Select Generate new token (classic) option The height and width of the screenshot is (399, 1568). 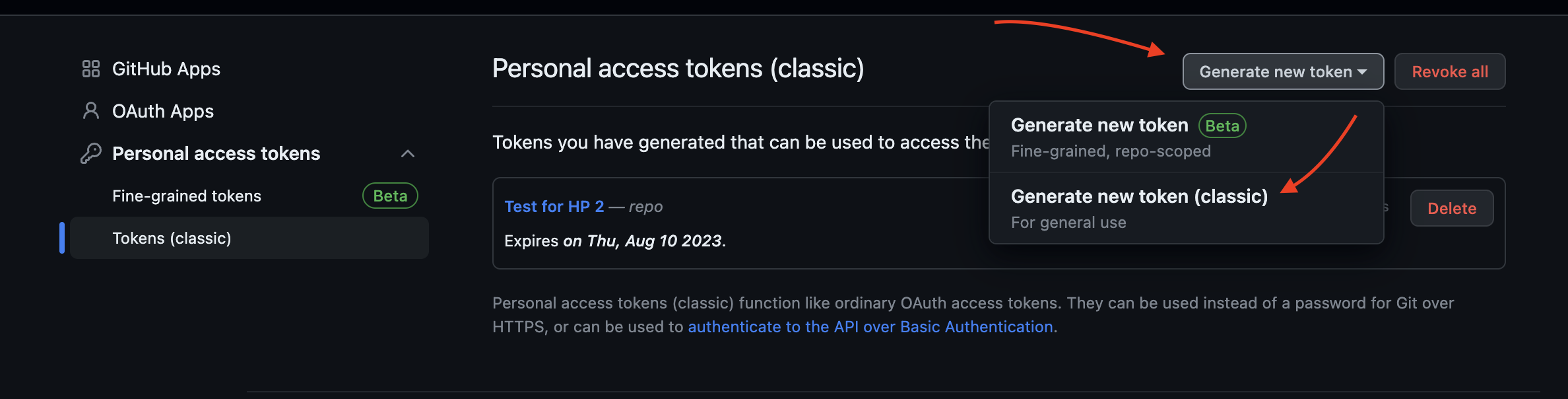pos(1139,197)
